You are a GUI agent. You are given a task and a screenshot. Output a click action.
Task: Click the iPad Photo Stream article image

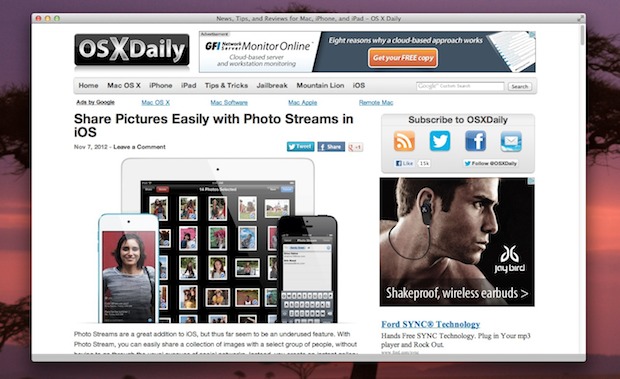coord(218,240)
